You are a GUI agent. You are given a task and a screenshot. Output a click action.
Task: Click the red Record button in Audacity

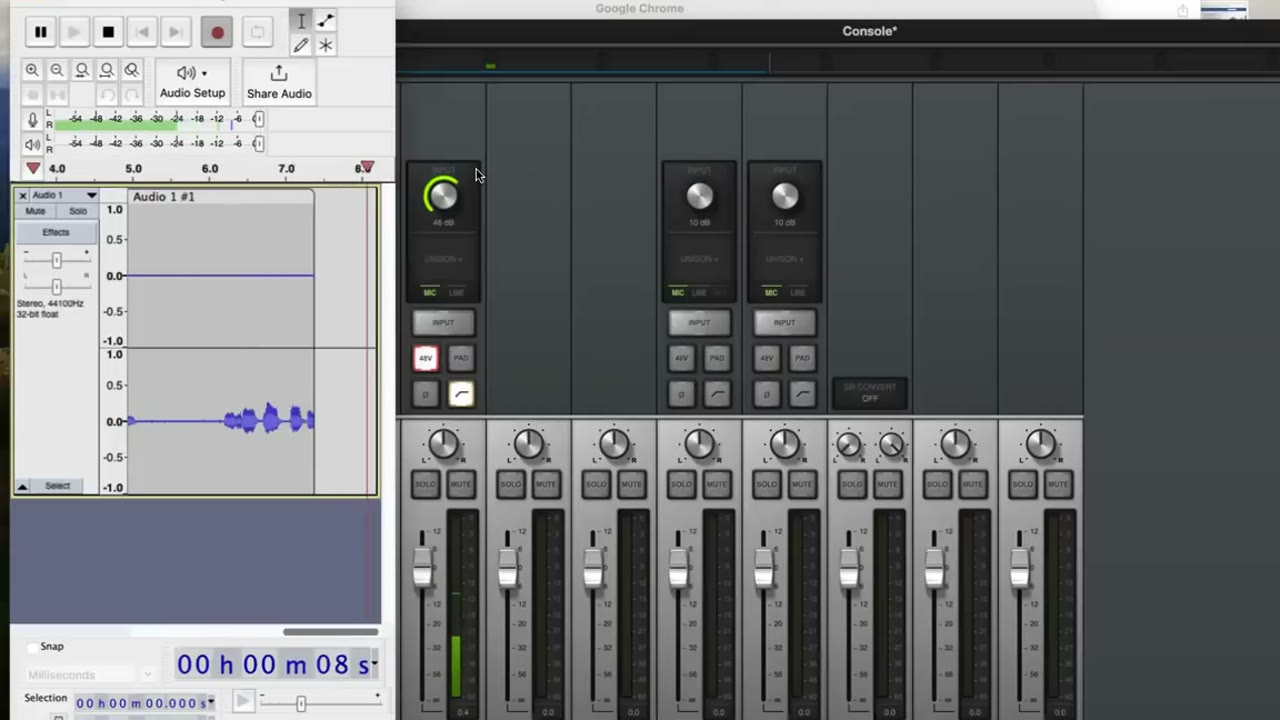[x=217, y=32]
